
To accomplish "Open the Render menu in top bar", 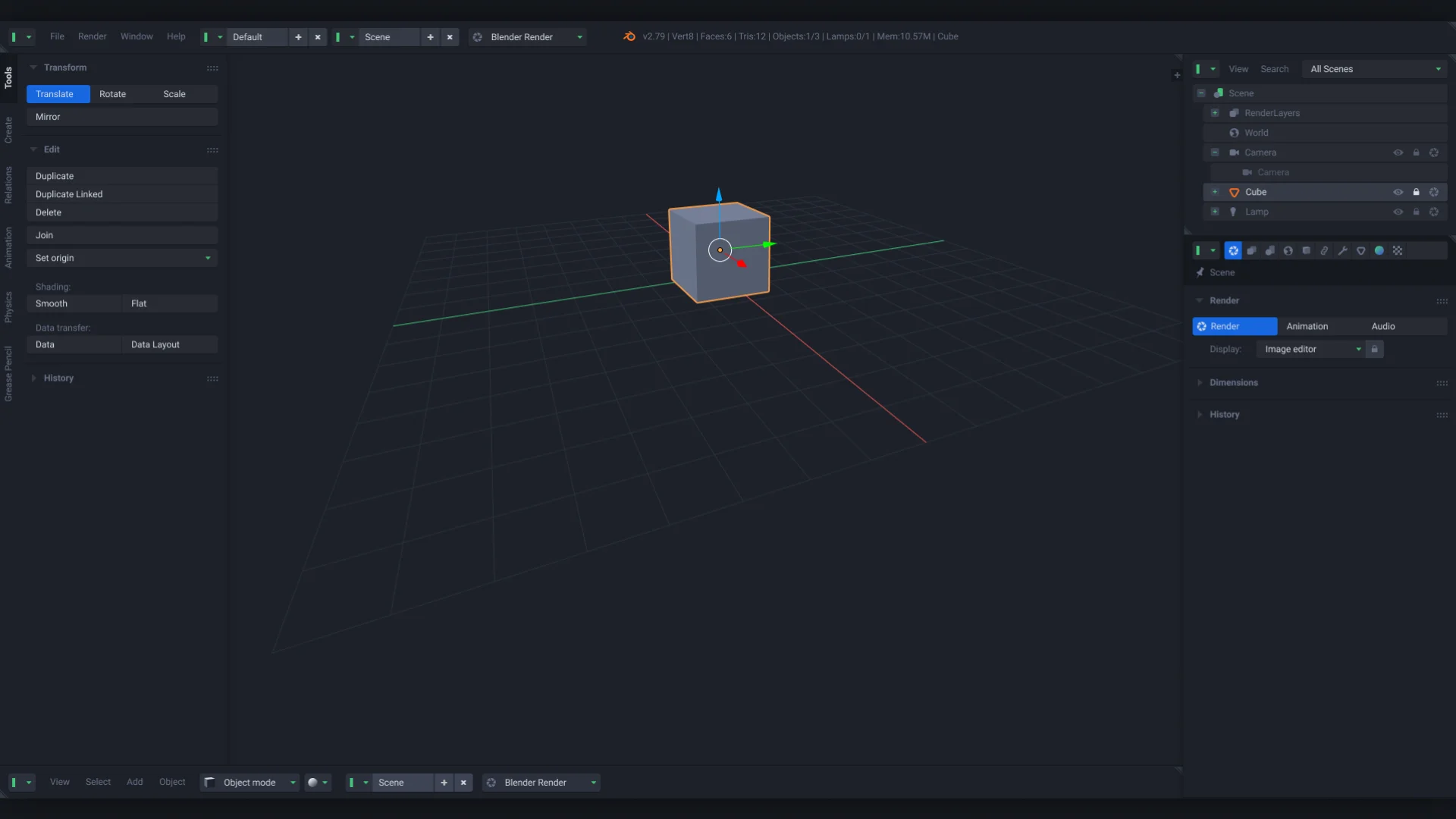I will [x=92, y=36].
